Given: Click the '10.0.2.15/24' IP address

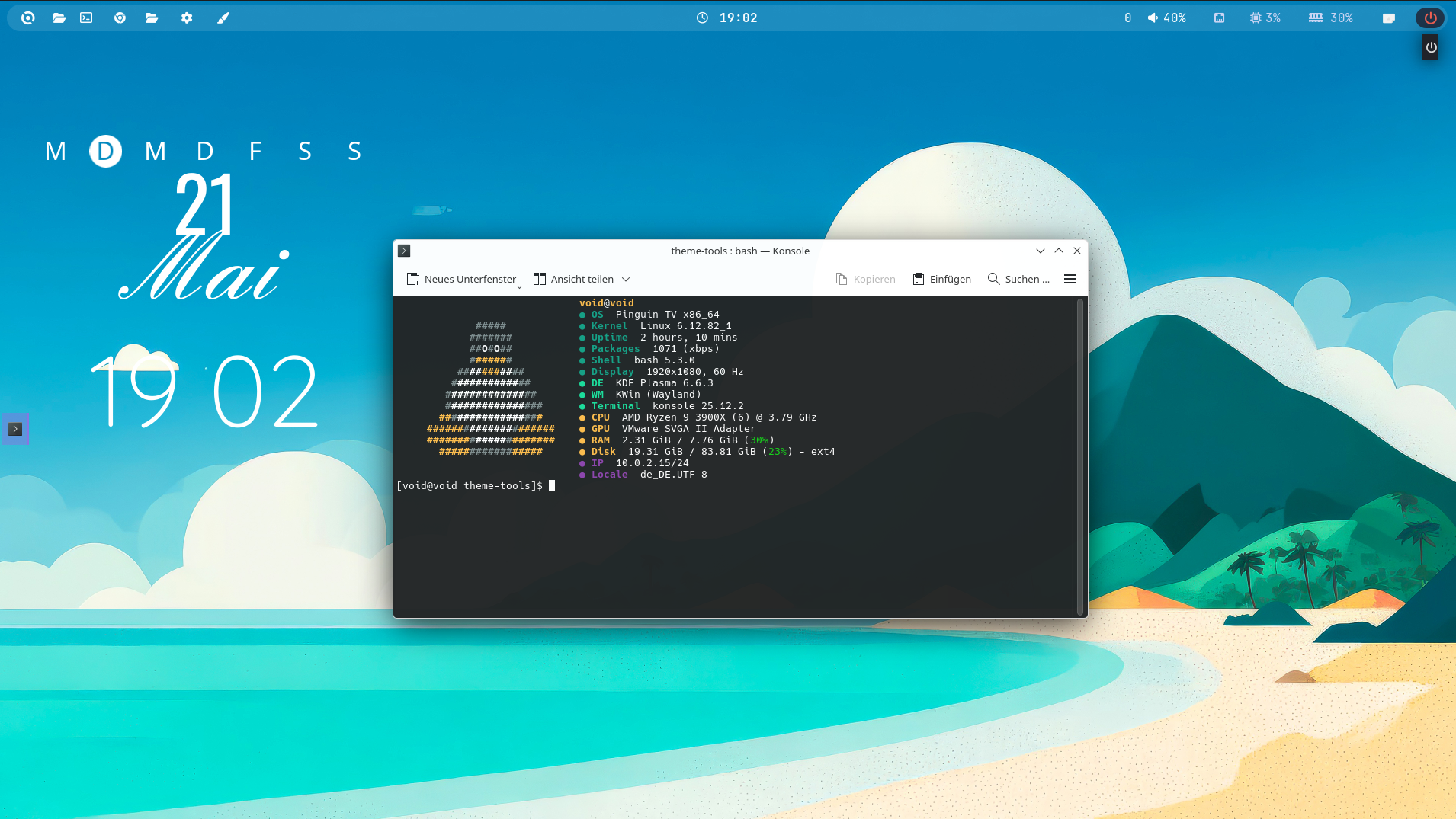Looking at the screenshot, I should pyautogui.click(x=653, y=463).
